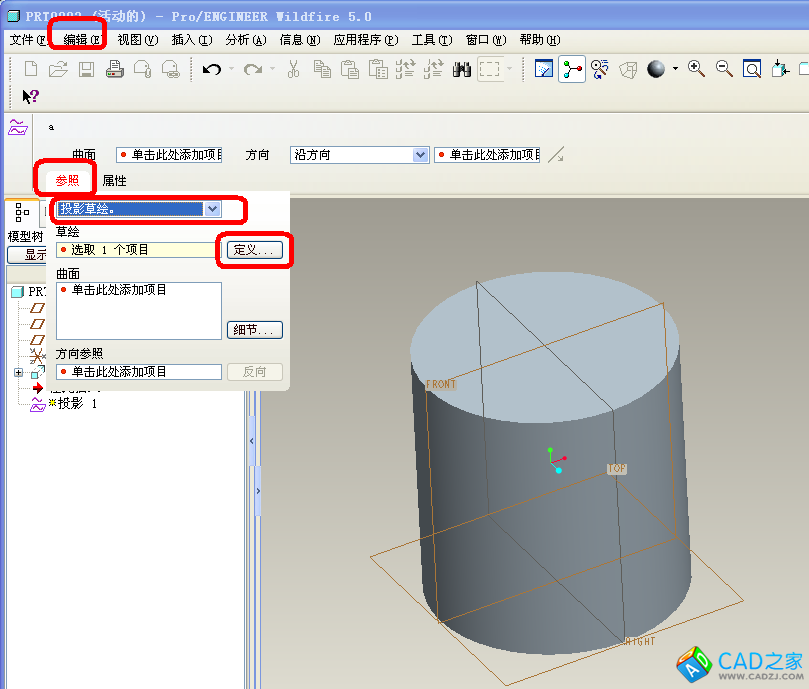
Task: Open the 投影草绘 dropdown list
Action: 212,209
